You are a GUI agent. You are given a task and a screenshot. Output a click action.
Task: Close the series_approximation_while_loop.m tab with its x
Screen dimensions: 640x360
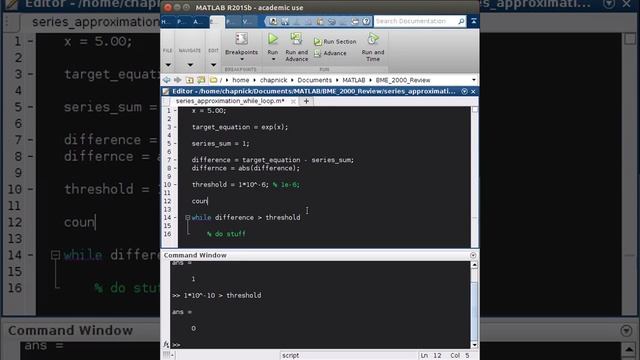(x=293, y=101)
